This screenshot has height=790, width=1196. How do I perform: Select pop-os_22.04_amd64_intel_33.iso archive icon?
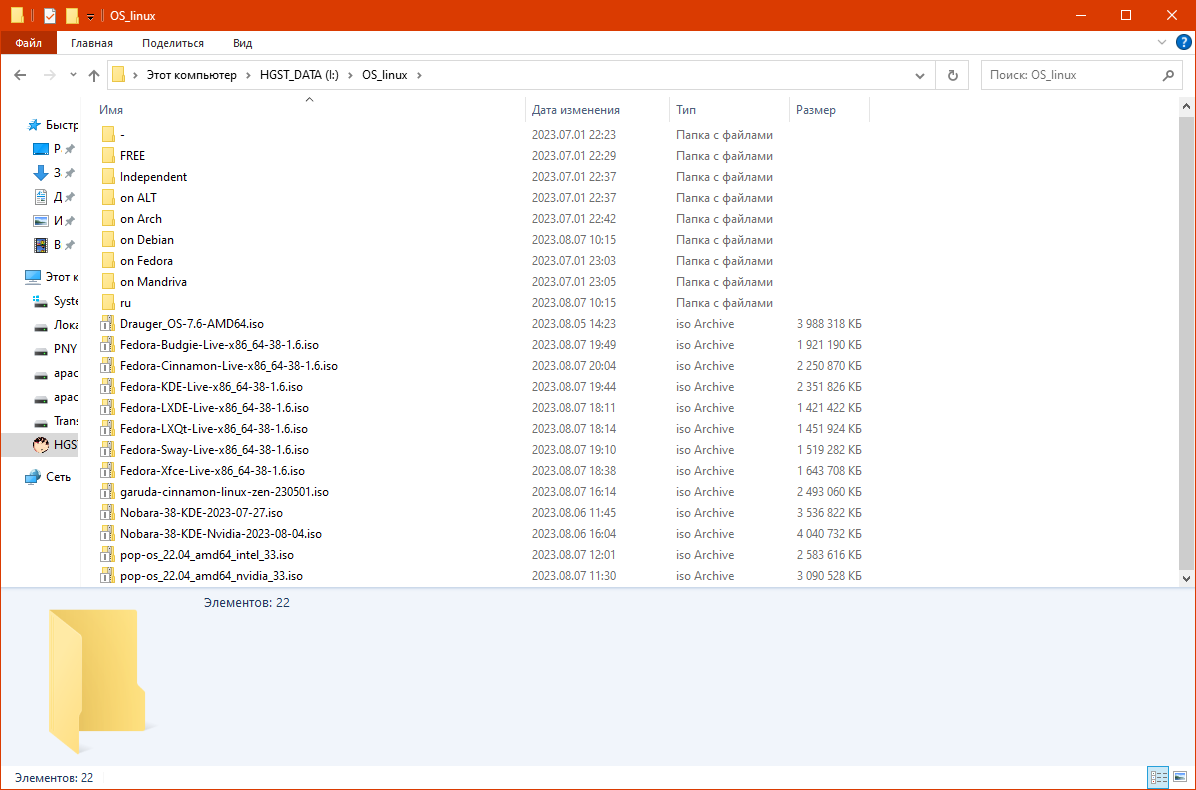click(108, 555)
